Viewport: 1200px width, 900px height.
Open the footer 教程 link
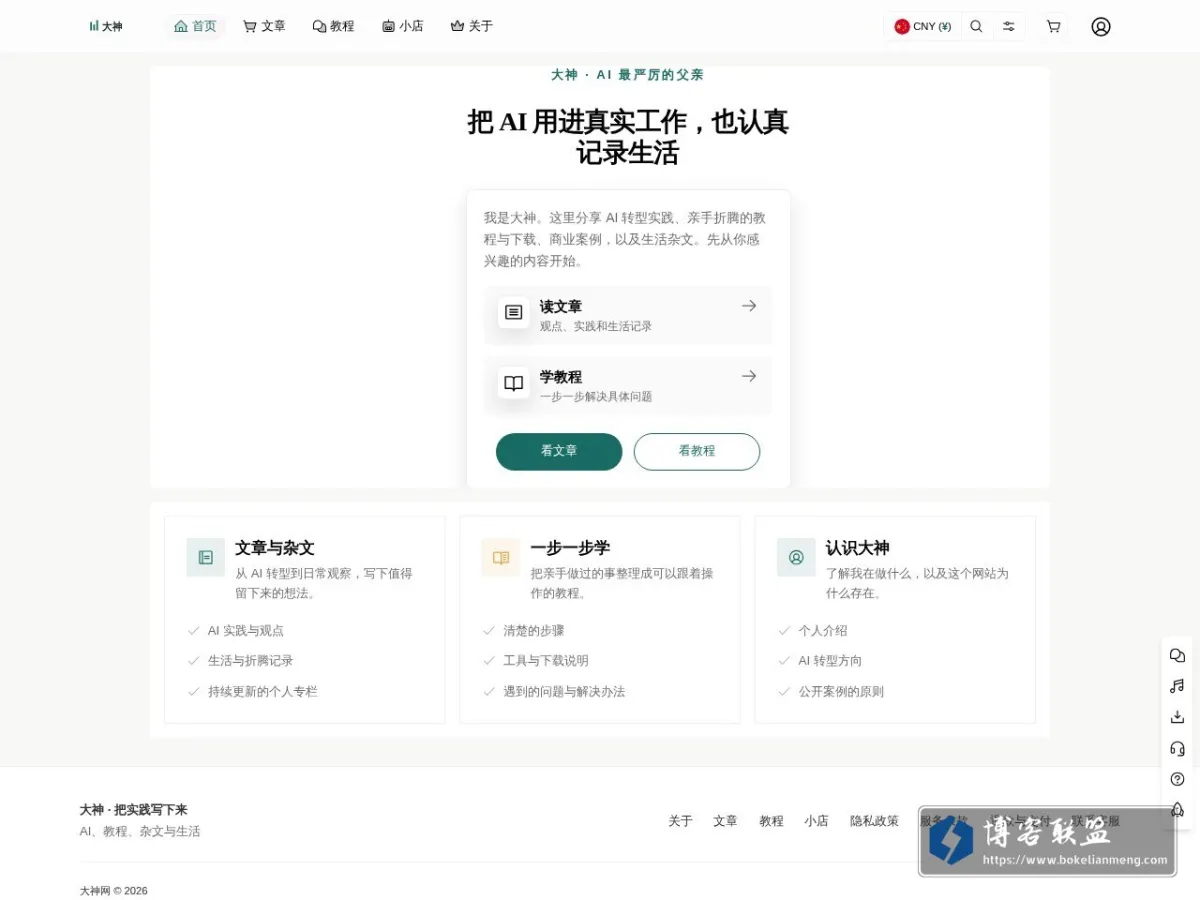pyautogui.click(x=771, y=821)
